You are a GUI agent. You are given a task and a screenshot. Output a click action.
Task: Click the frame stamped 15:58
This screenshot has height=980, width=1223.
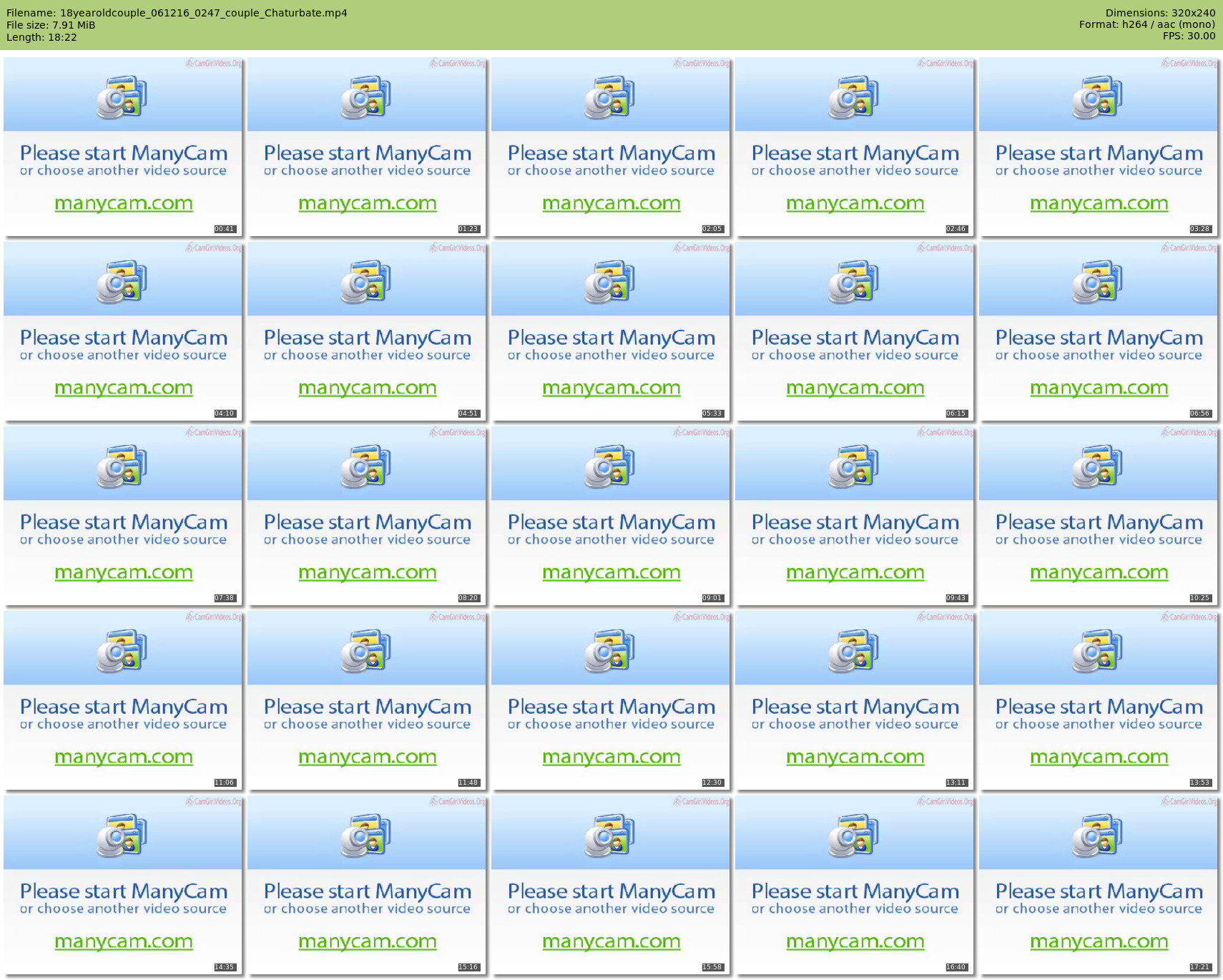coord(611,885)
